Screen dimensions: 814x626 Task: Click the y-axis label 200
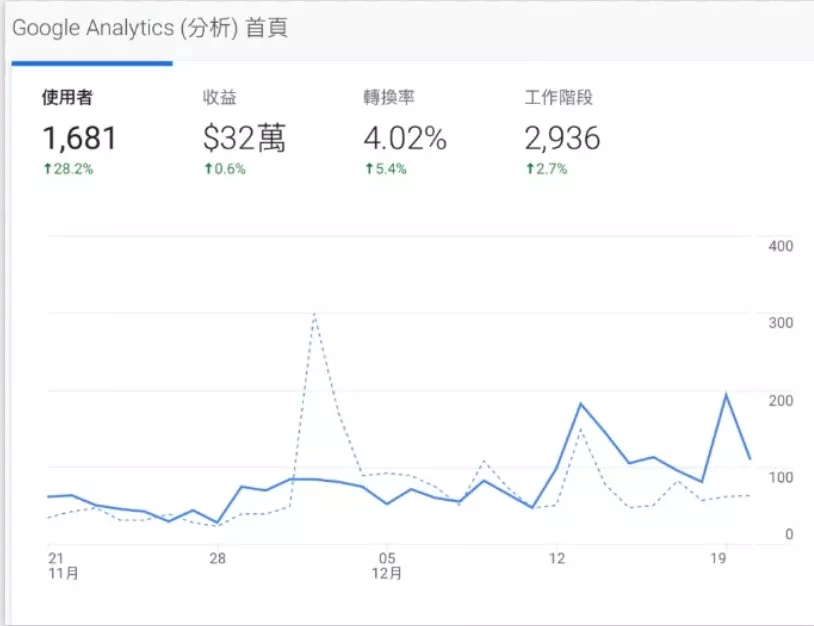pos(781,401)
